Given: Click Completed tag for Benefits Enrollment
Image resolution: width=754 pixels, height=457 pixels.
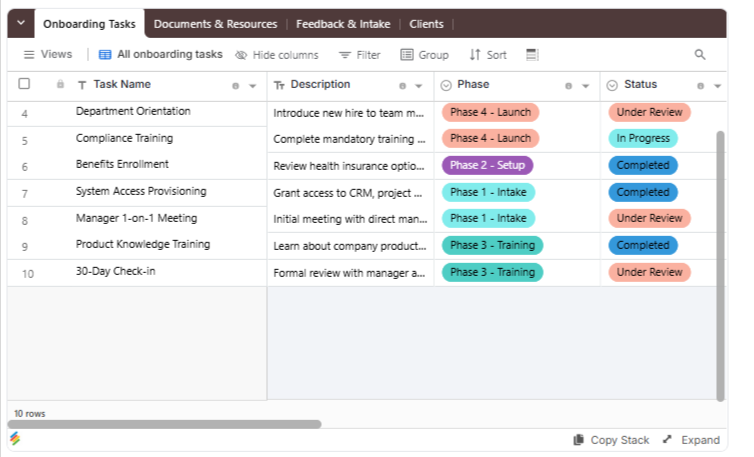Looking at the screenshot, I should tap(643, 165).
